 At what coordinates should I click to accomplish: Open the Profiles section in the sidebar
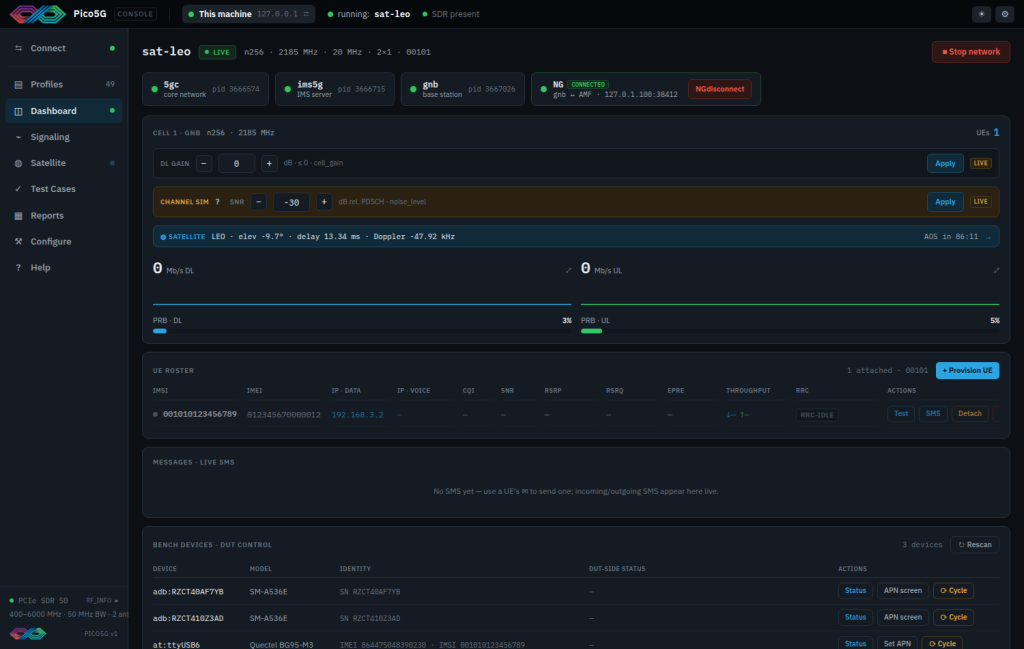point(64,84)
